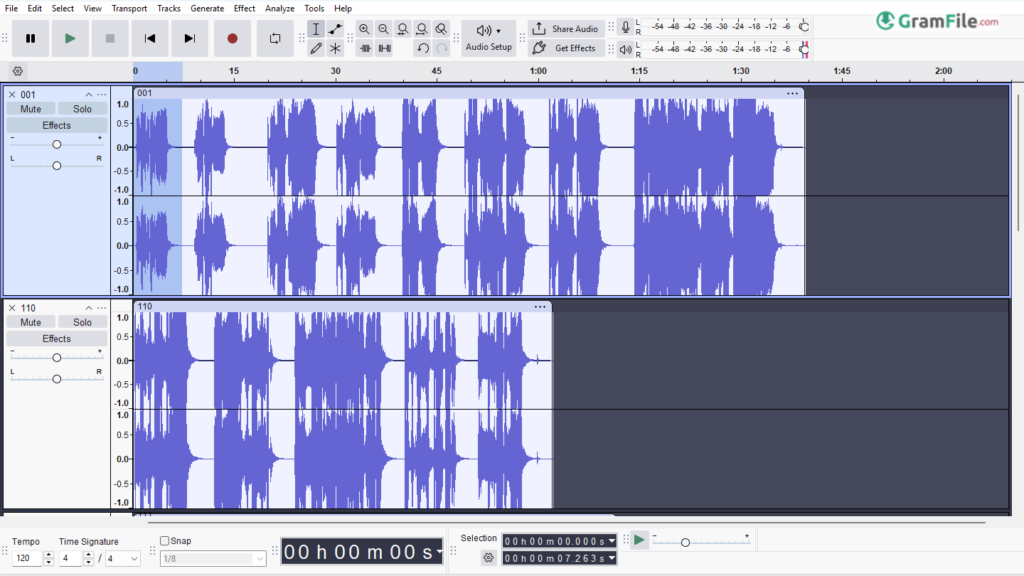Viewport: 1024px width, 576px height.
Task: Open the time signature denominator dropdown
Action: 122,559
